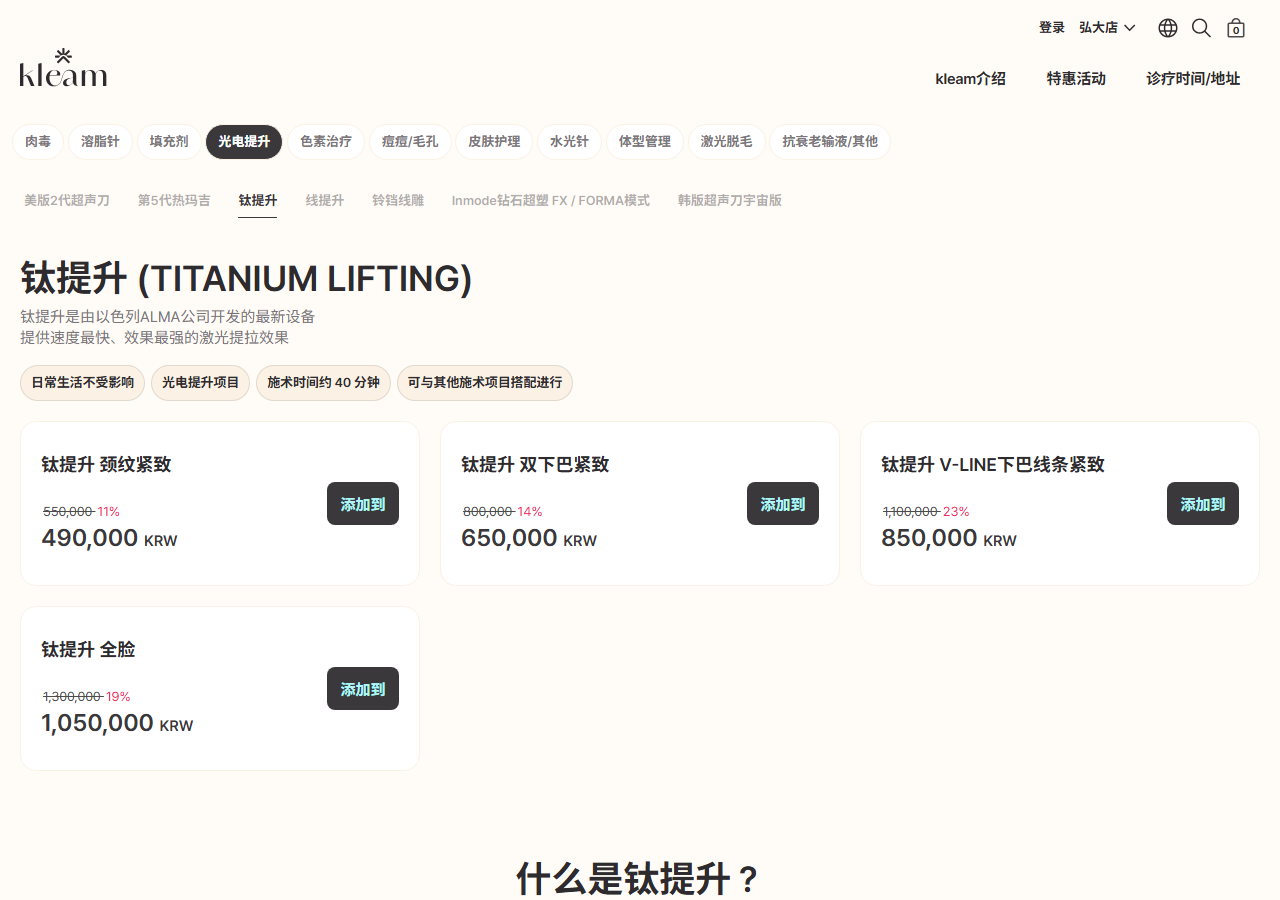Click the struck-through 800,000 original price

point(488,512)
